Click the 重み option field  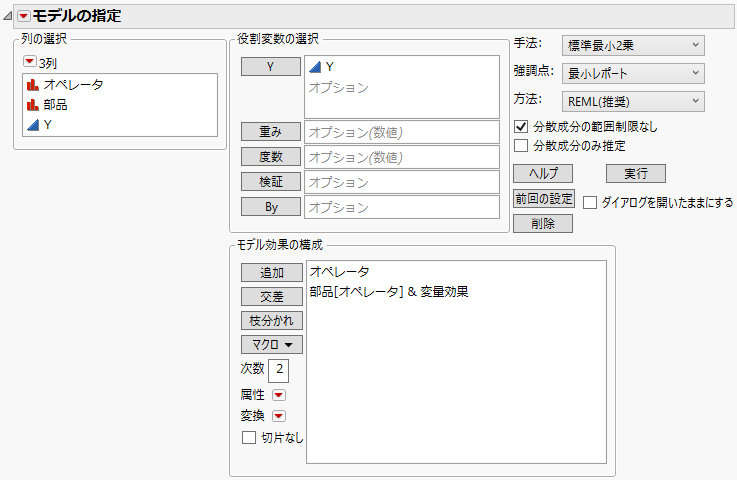pyautogui.click(x=402, y=132)
